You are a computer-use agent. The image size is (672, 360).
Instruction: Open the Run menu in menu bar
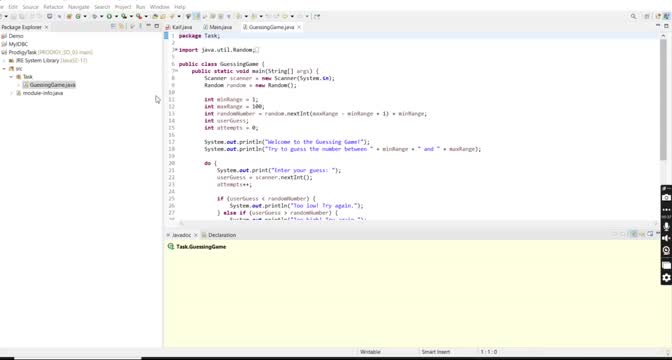[140, 7]
